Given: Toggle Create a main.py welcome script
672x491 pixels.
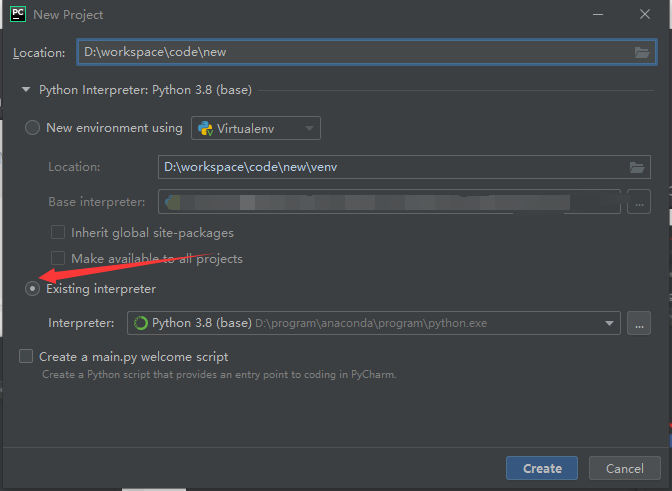Looking at the screenshot, I should pyautogui.click(x=26, y=356).
